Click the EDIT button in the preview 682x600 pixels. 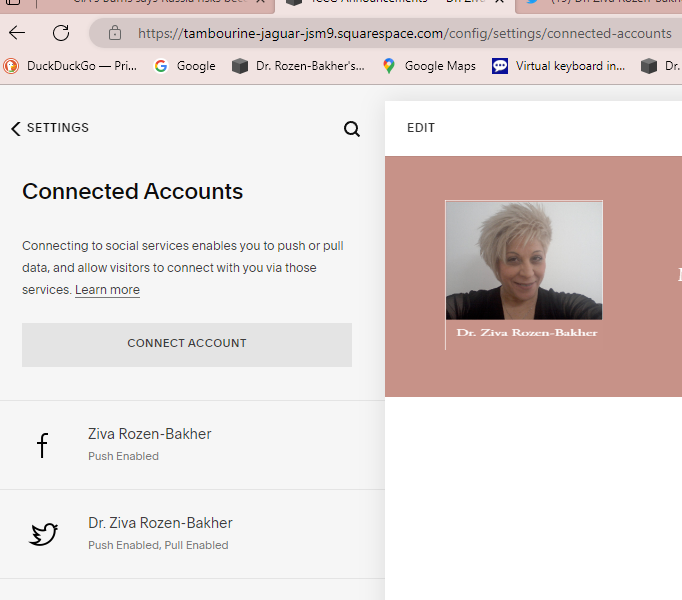pos(421,128)
